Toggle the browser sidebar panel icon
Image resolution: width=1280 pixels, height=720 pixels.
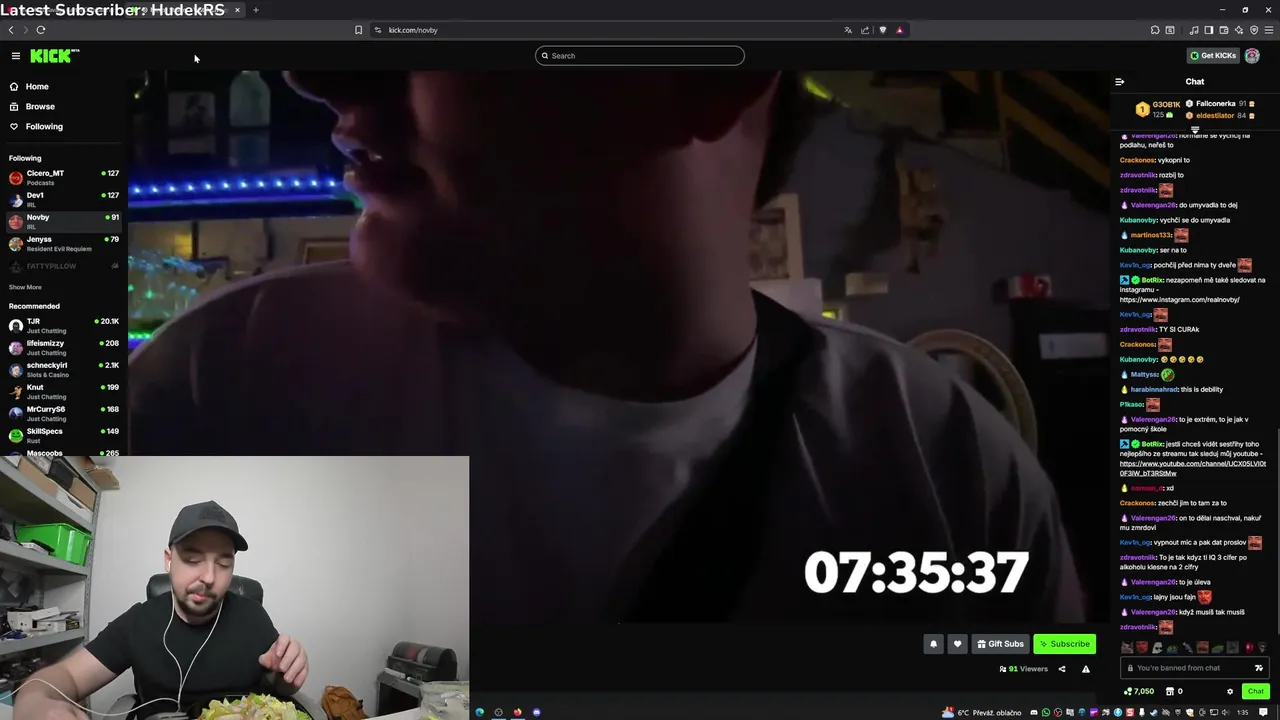click(x=1209, y=30)
